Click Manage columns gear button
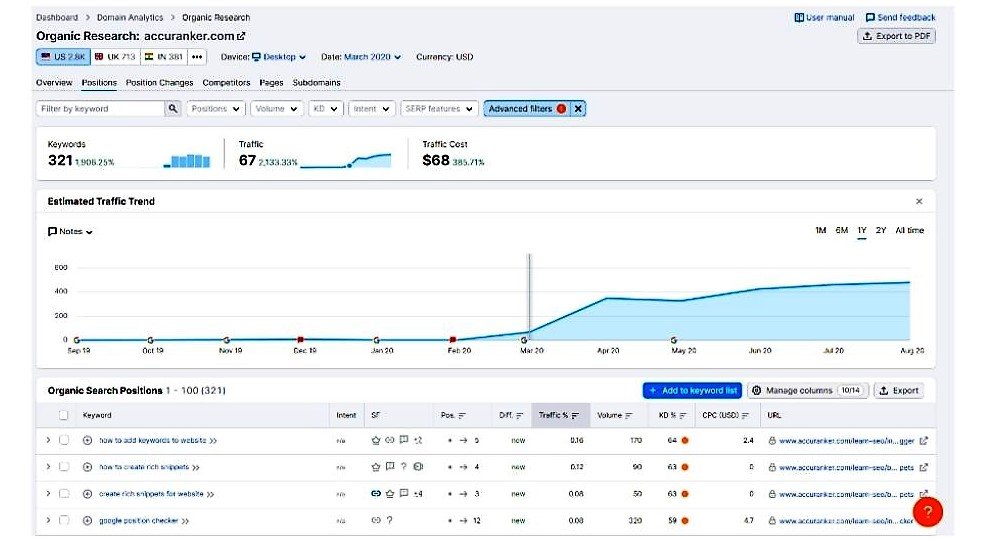 pyautogui.click(x=808, y=390)
